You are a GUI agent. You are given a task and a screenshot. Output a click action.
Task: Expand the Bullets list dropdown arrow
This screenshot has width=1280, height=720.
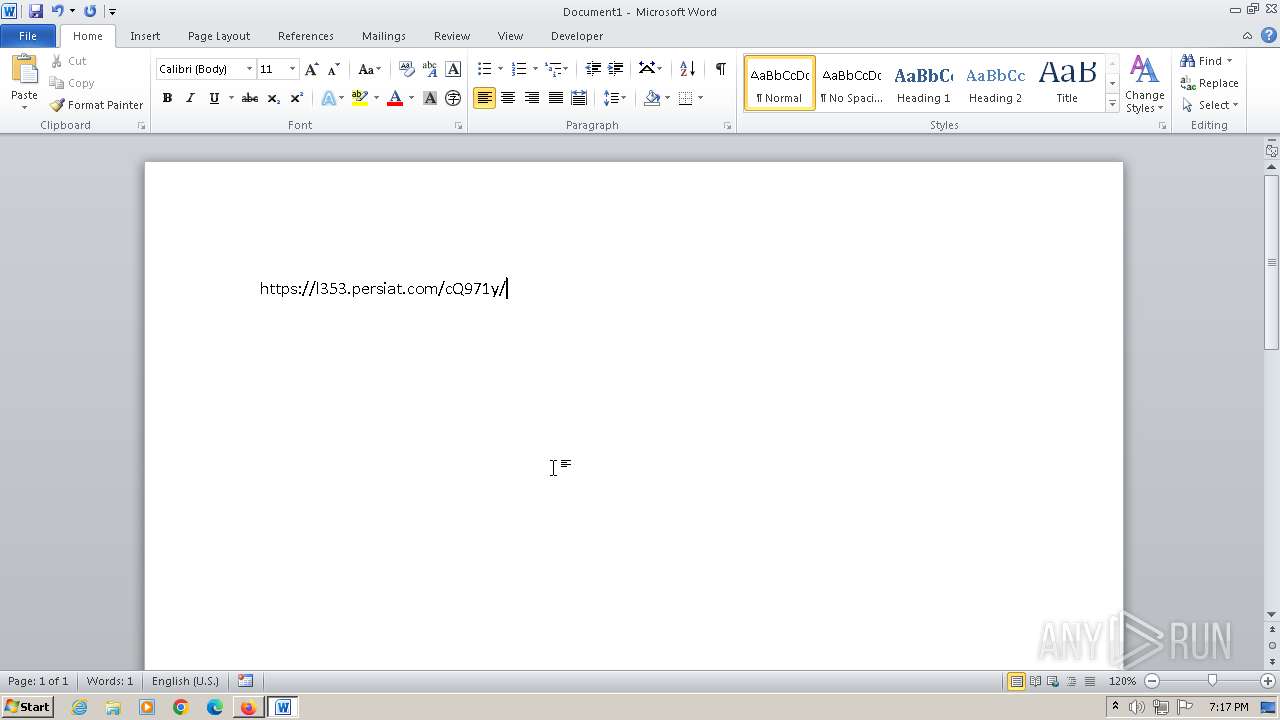pos(501,69)
